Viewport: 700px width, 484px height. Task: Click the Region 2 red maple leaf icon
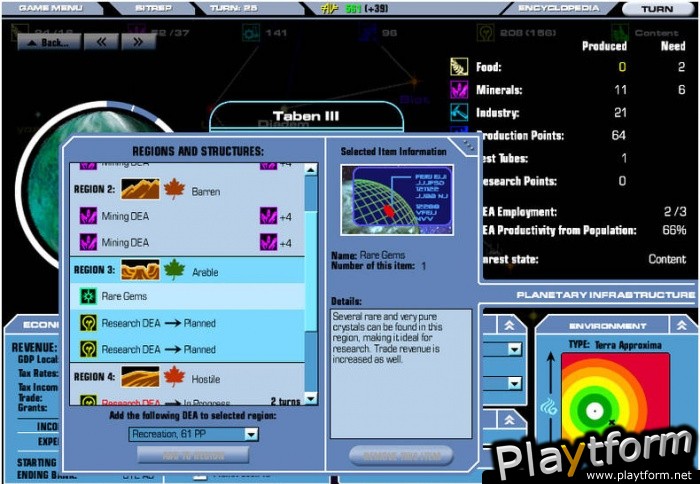(x=174, y=189)
